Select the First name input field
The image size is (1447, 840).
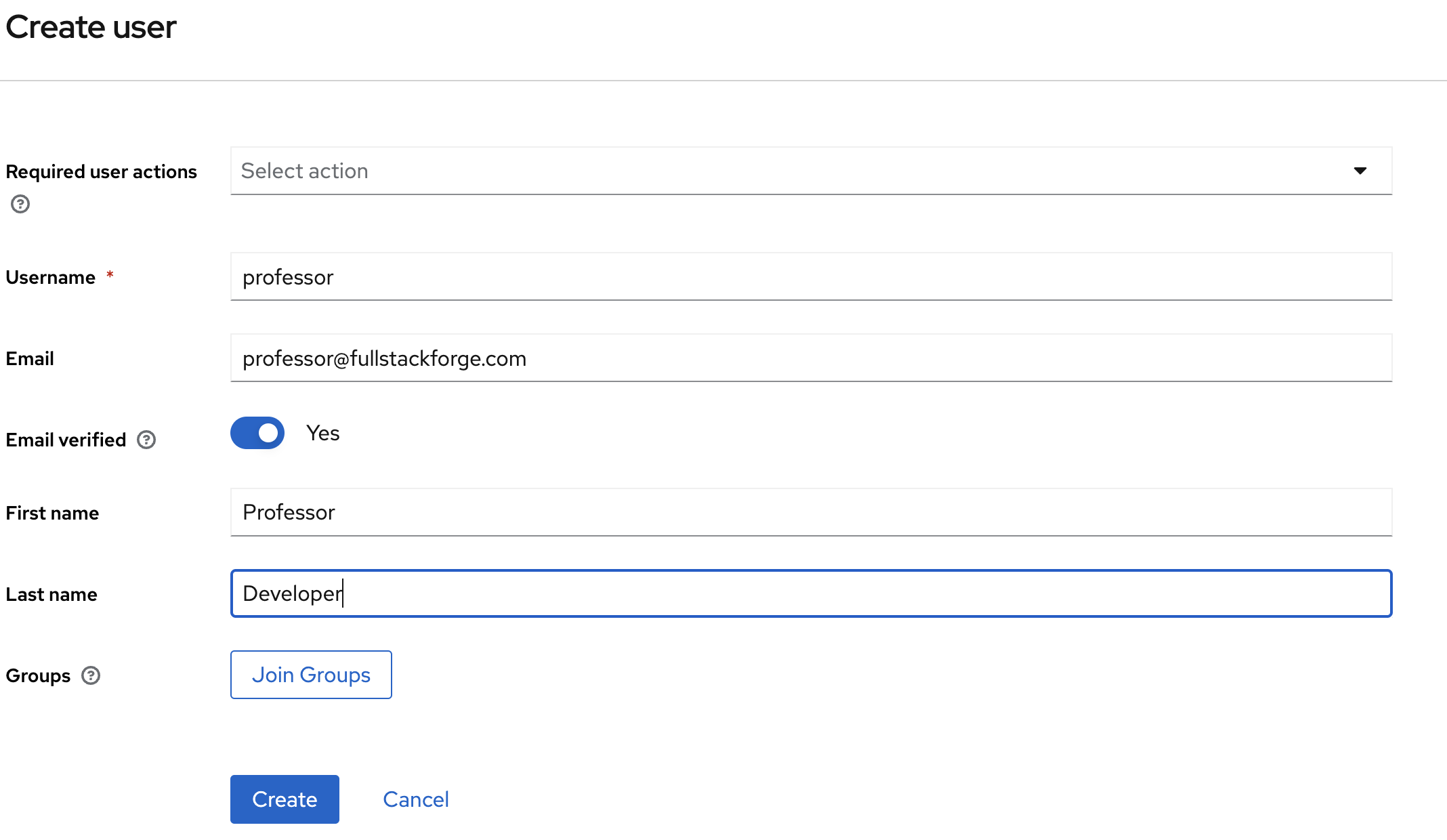[x=811, y=512]
